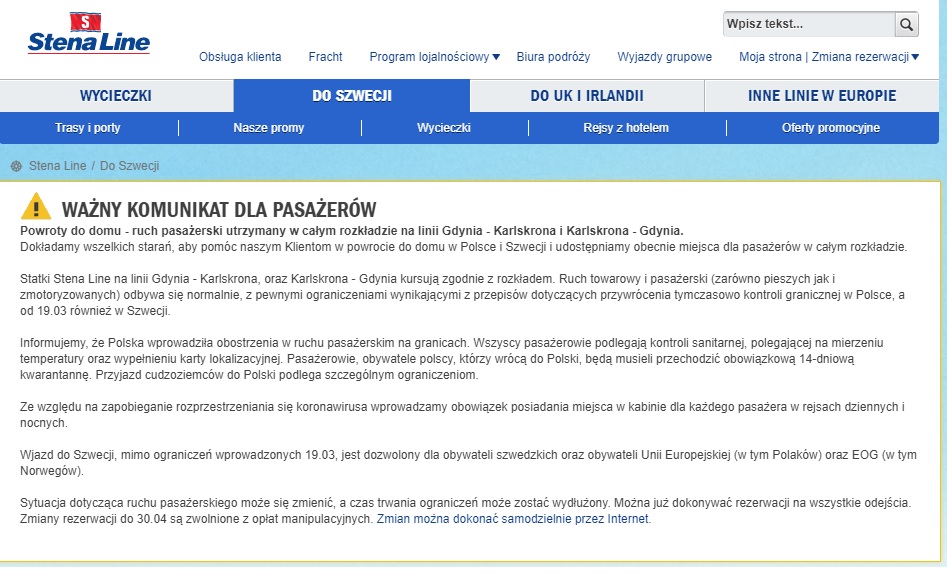Open the Fracht link
Viewport: 947px width, 573px height.
[x=326, y=57]
